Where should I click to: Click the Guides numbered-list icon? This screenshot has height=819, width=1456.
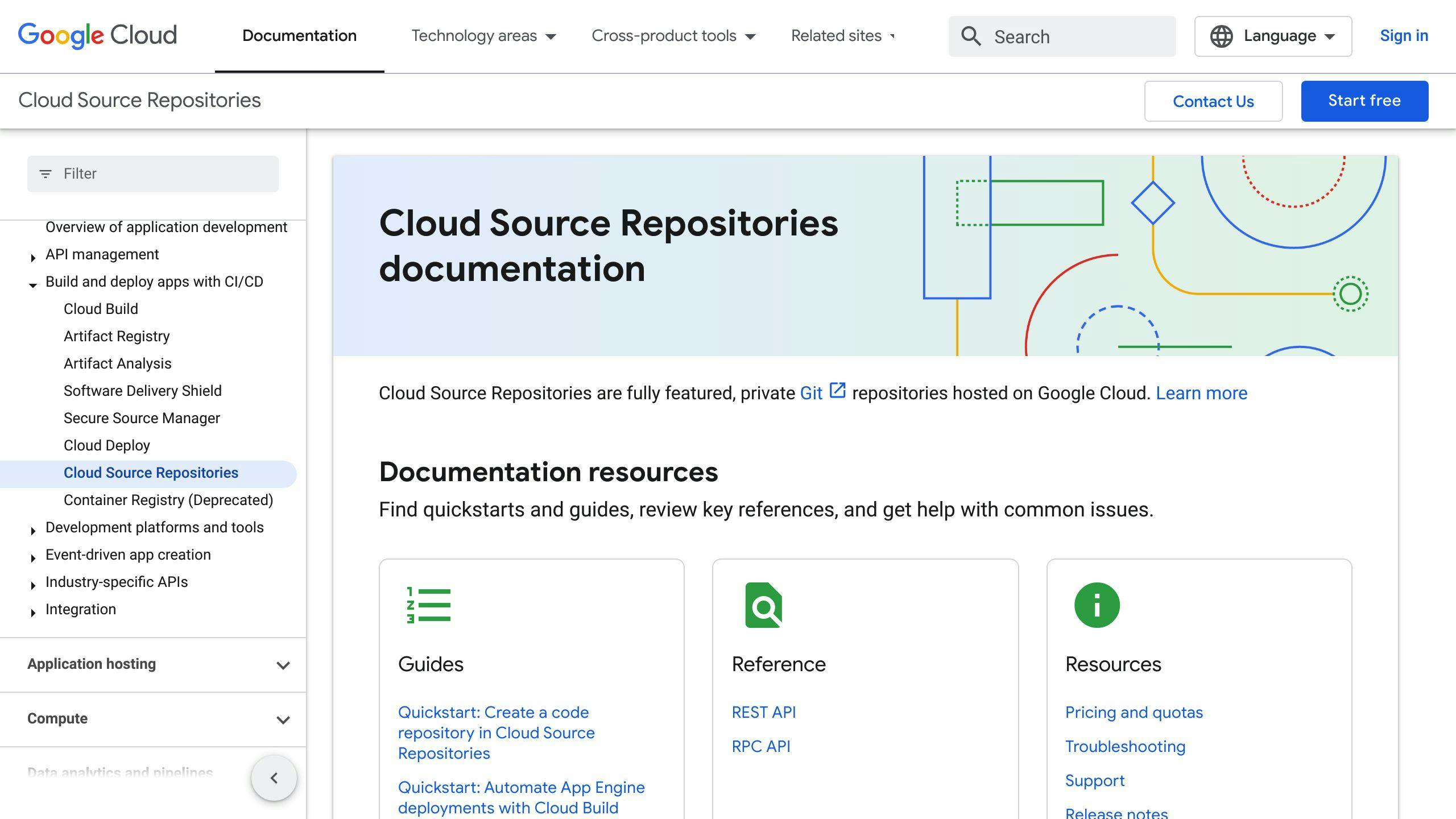429,605
